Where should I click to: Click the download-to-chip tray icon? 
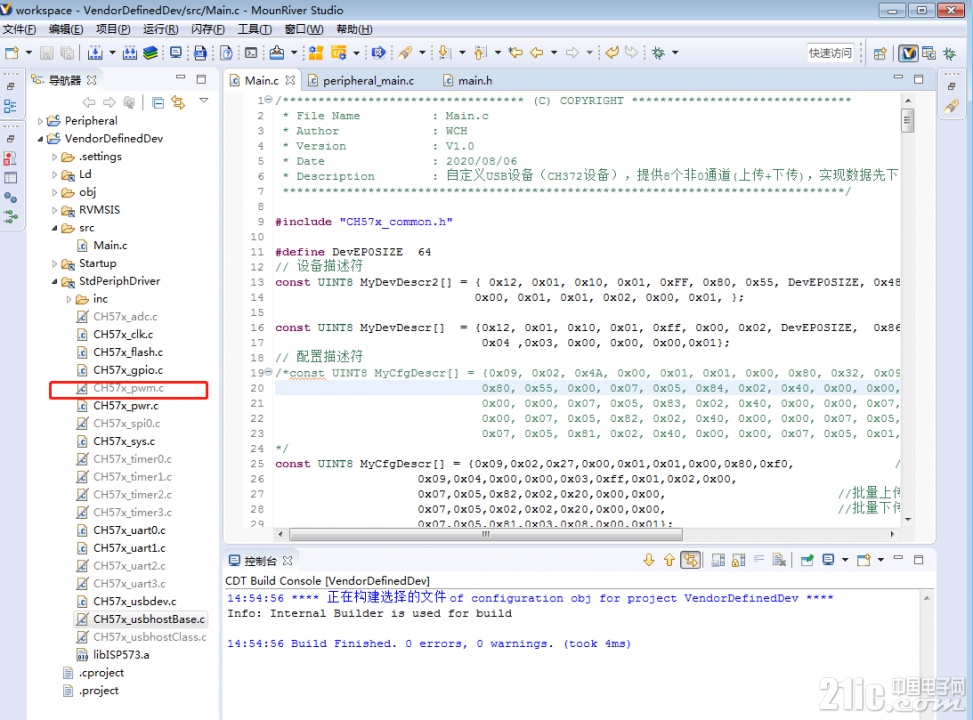tap(277, 53)
